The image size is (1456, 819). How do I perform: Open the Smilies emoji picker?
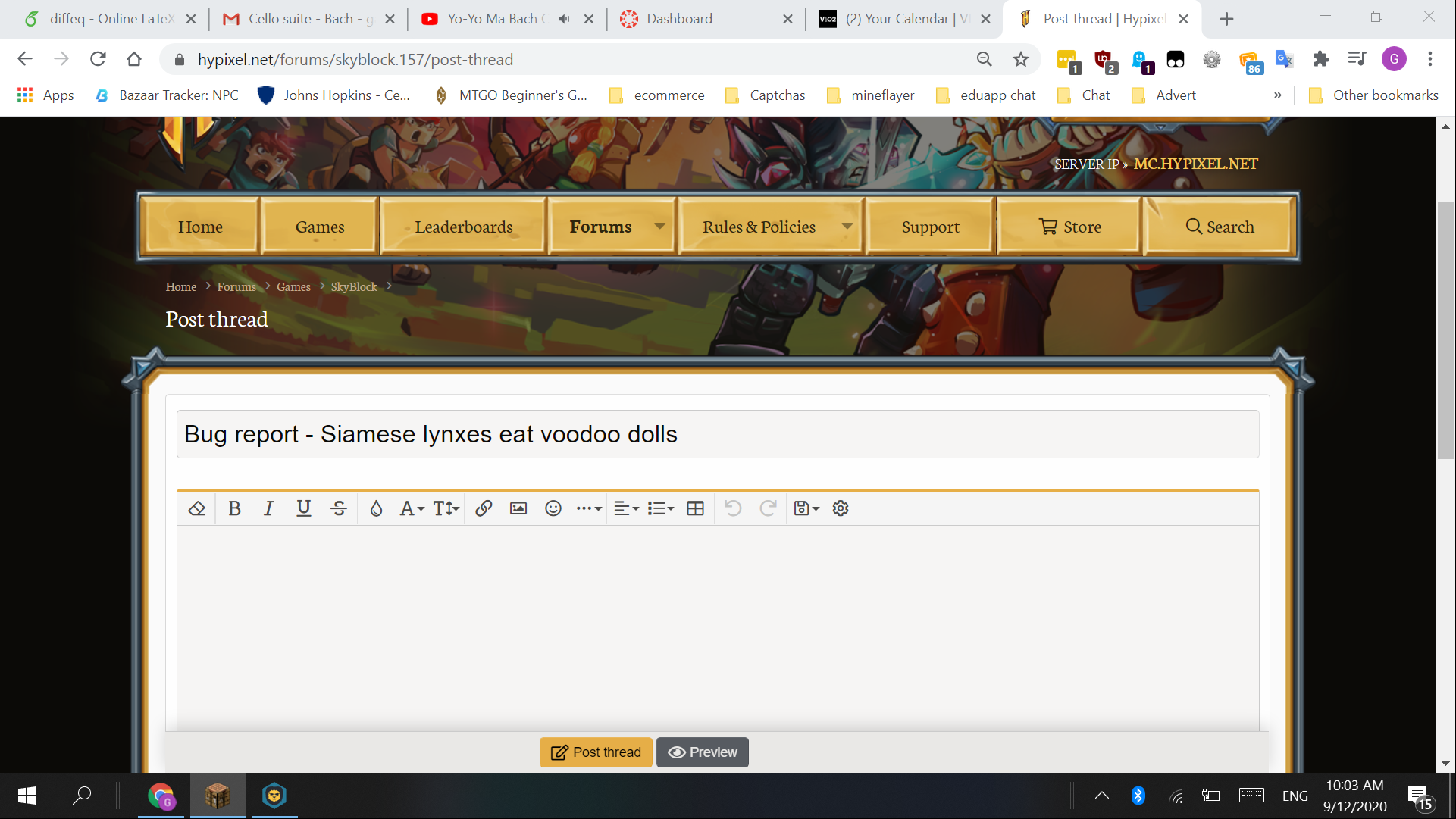tap(553, 508)
